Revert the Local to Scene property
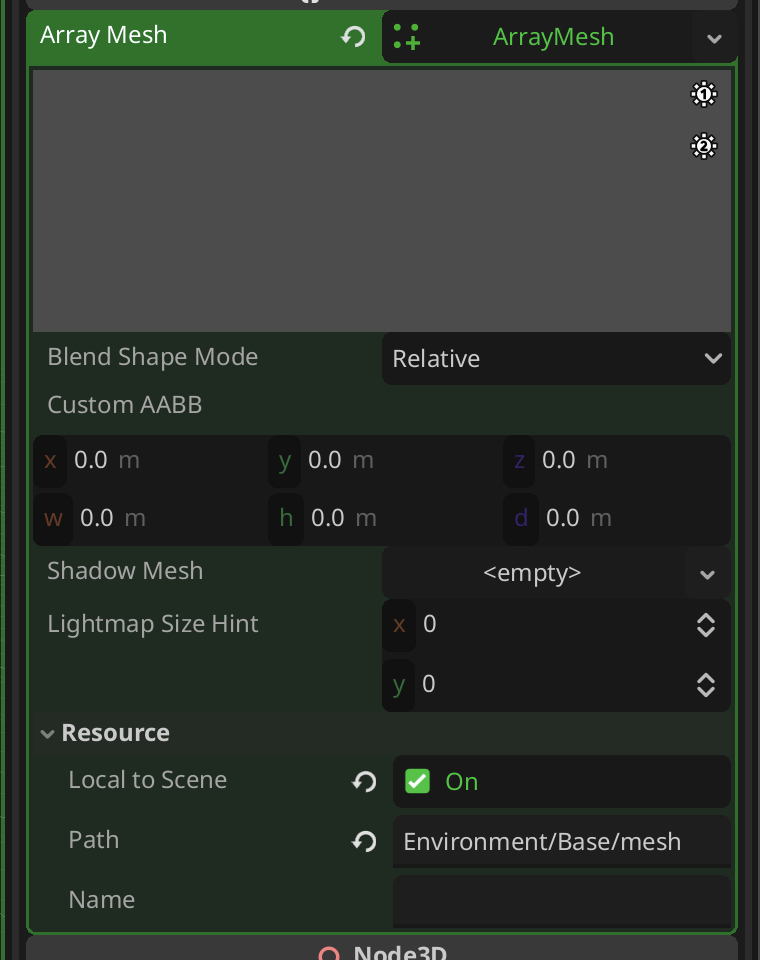The width and height of the screenshot is (760, 960). tap(364, 782)
